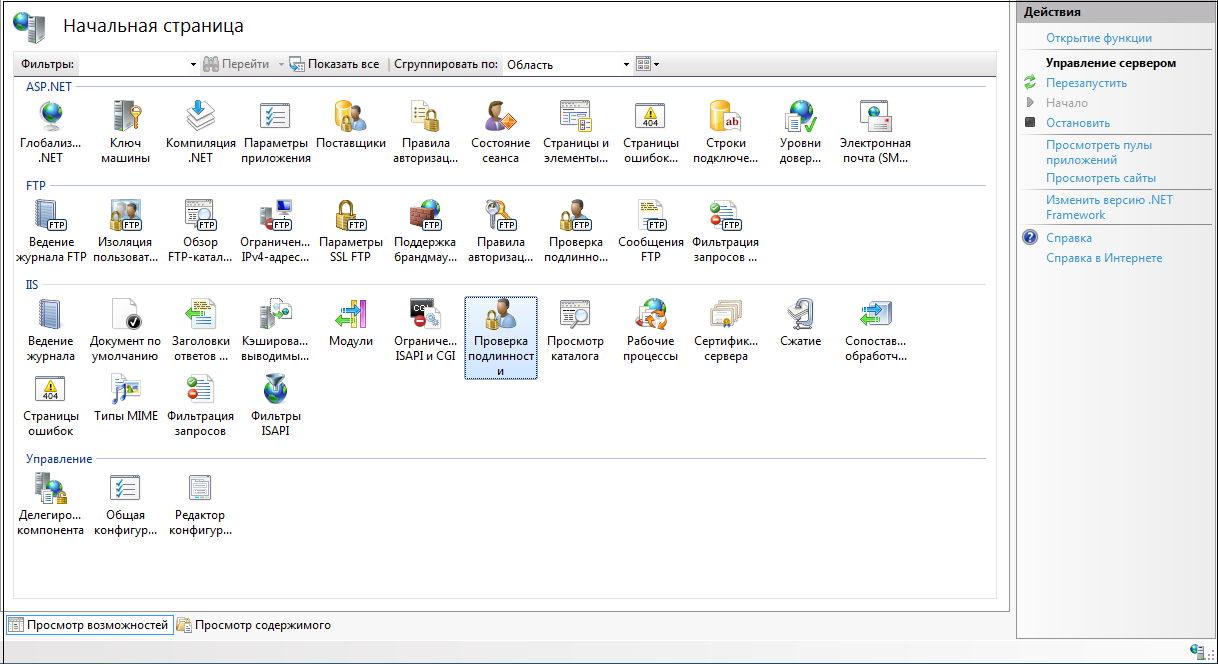
Task: Open the Фильтры filter dropdown
Action: (x=193, y=64)
